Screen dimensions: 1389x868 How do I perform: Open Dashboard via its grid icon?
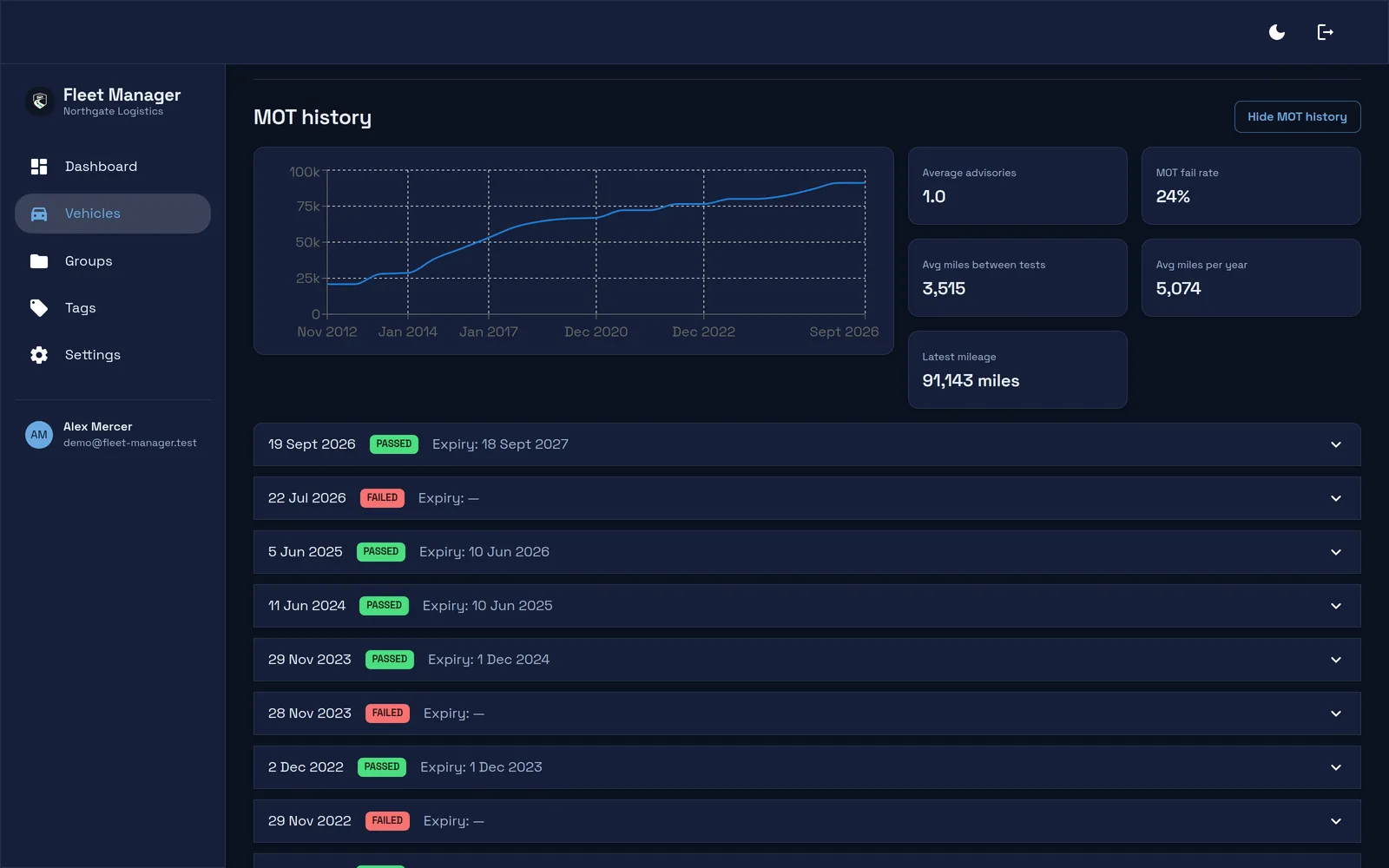(x=39, y=167)
